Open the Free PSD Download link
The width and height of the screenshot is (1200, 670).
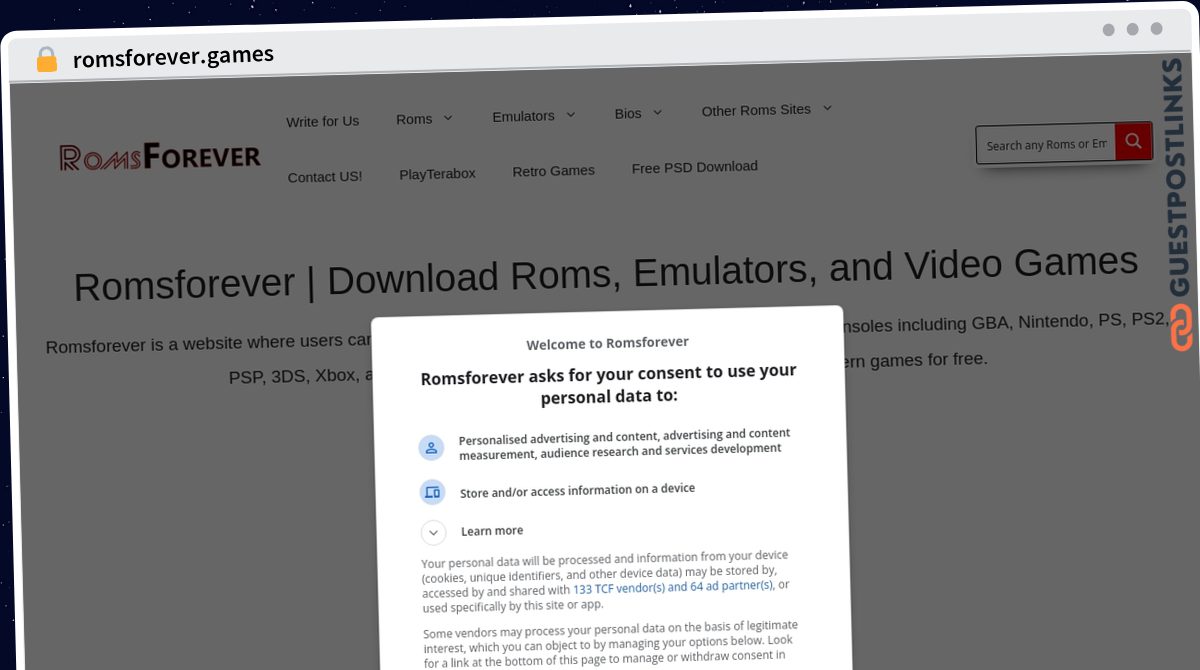coord(694,167)
